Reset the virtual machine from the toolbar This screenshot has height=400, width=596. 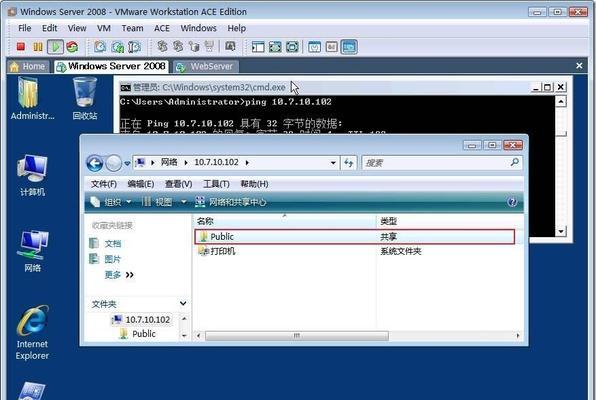[x=72, y=47]
